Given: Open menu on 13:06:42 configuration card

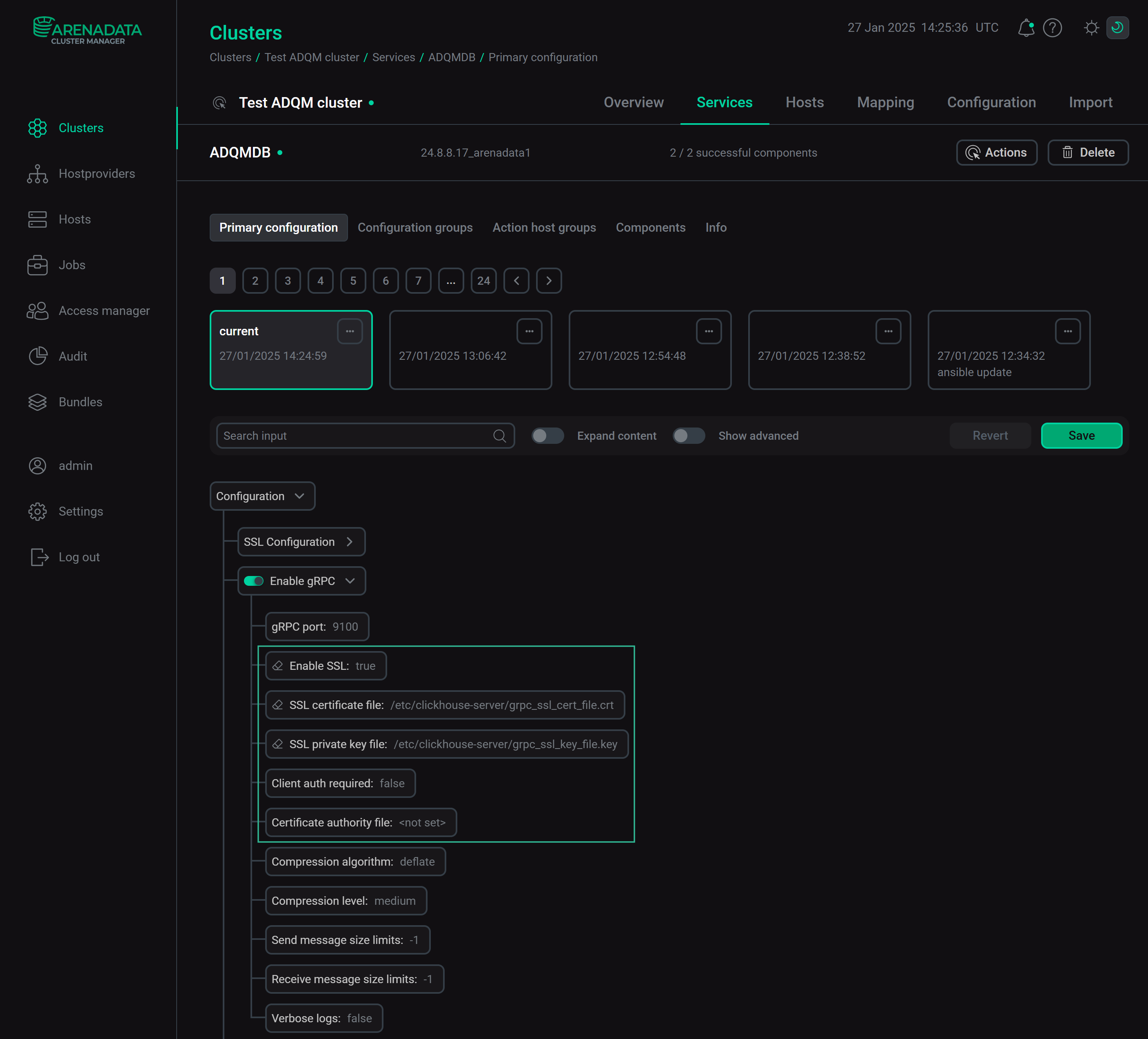Looking at the screenshot, I should (529, 331).
